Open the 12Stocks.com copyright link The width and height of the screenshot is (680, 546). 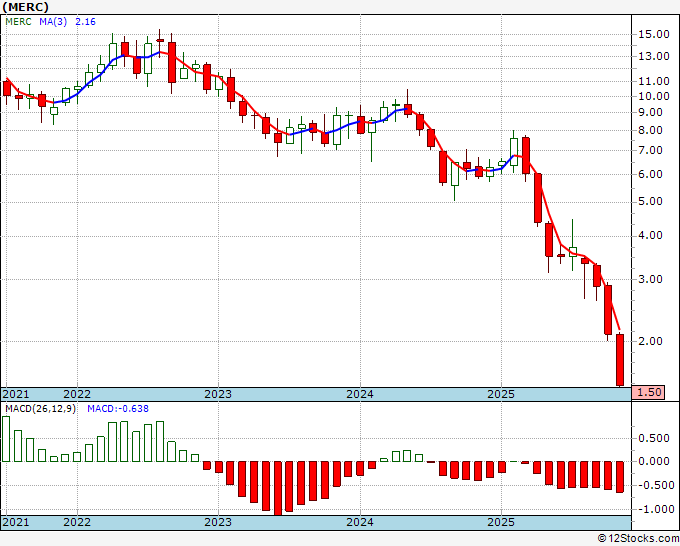638,539
